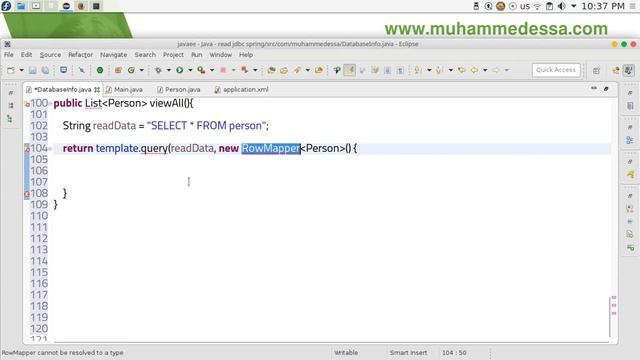Click the highlighted RowMapper text
640x360 pixels.
[x=271, y=149]
